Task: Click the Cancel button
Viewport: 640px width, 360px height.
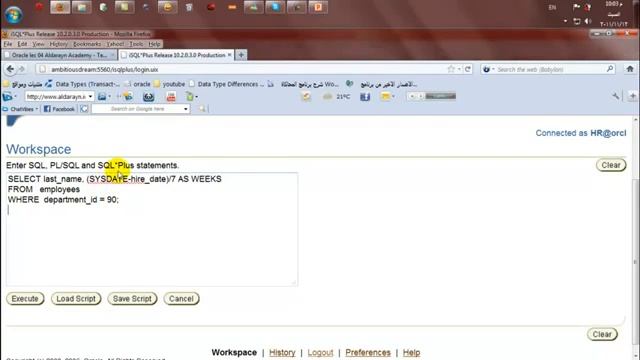Action: [181, 299]
